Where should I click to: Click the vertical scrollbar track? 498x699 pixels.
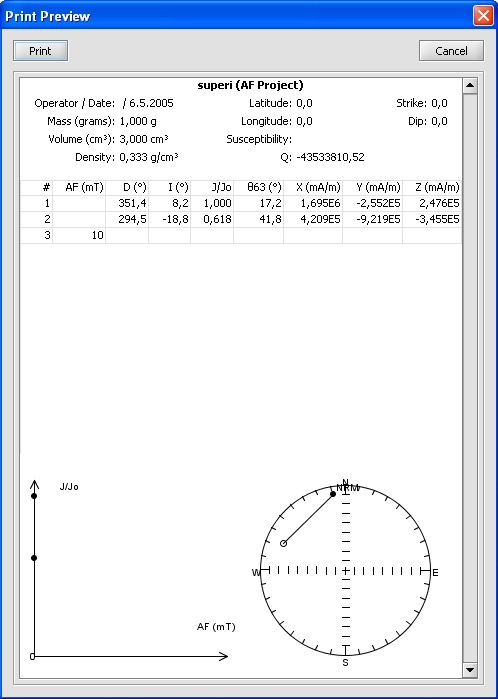(470, 377)
